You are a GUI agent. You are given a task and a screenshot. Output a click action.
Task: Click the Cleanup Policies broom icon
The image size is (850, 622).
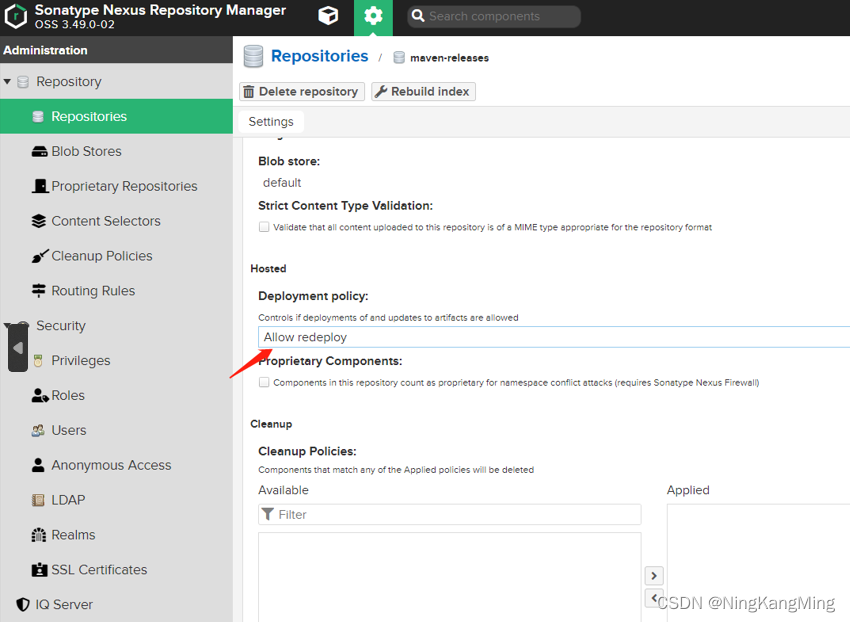[x=40, y=256]
